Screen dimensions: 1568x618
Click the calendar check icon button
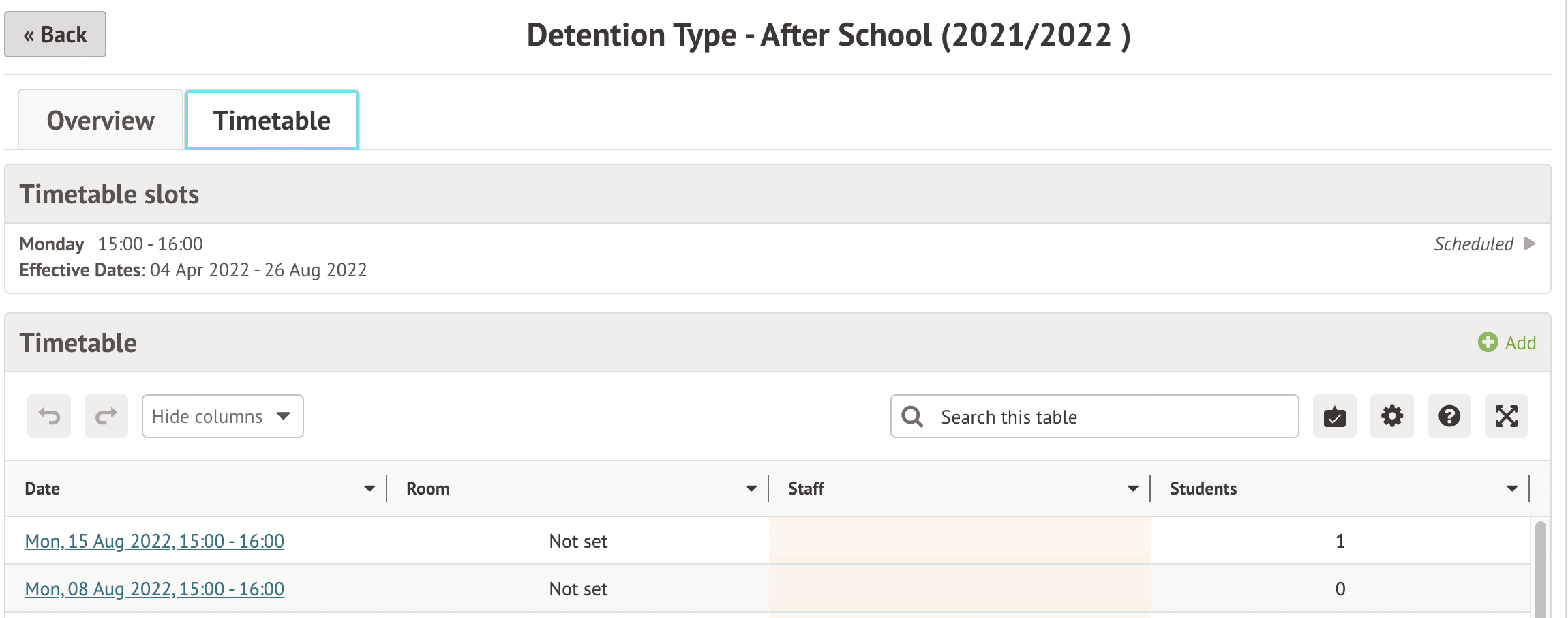point(1334,416)
